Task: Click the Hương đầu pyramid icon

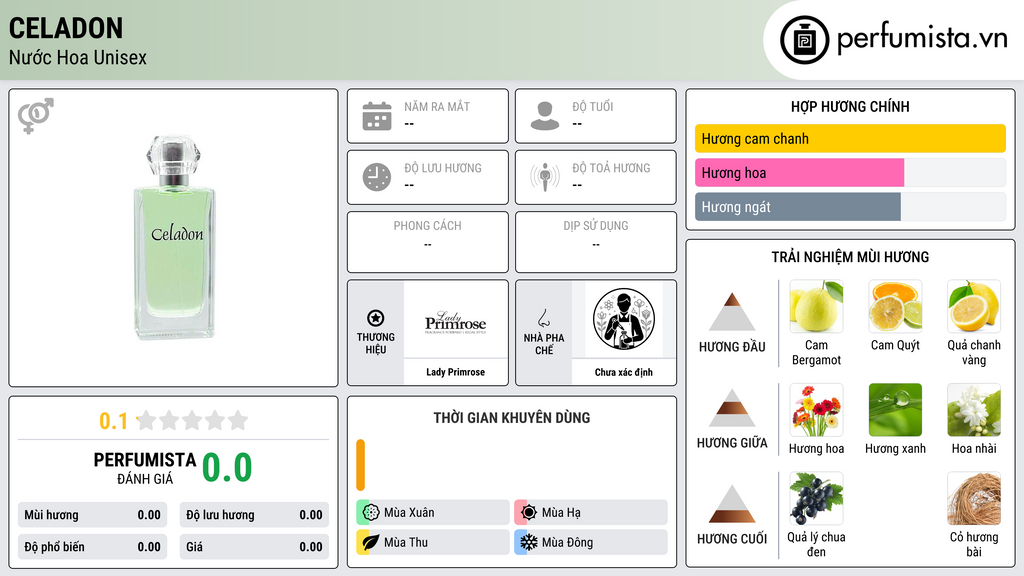Action: coord(732,312)
